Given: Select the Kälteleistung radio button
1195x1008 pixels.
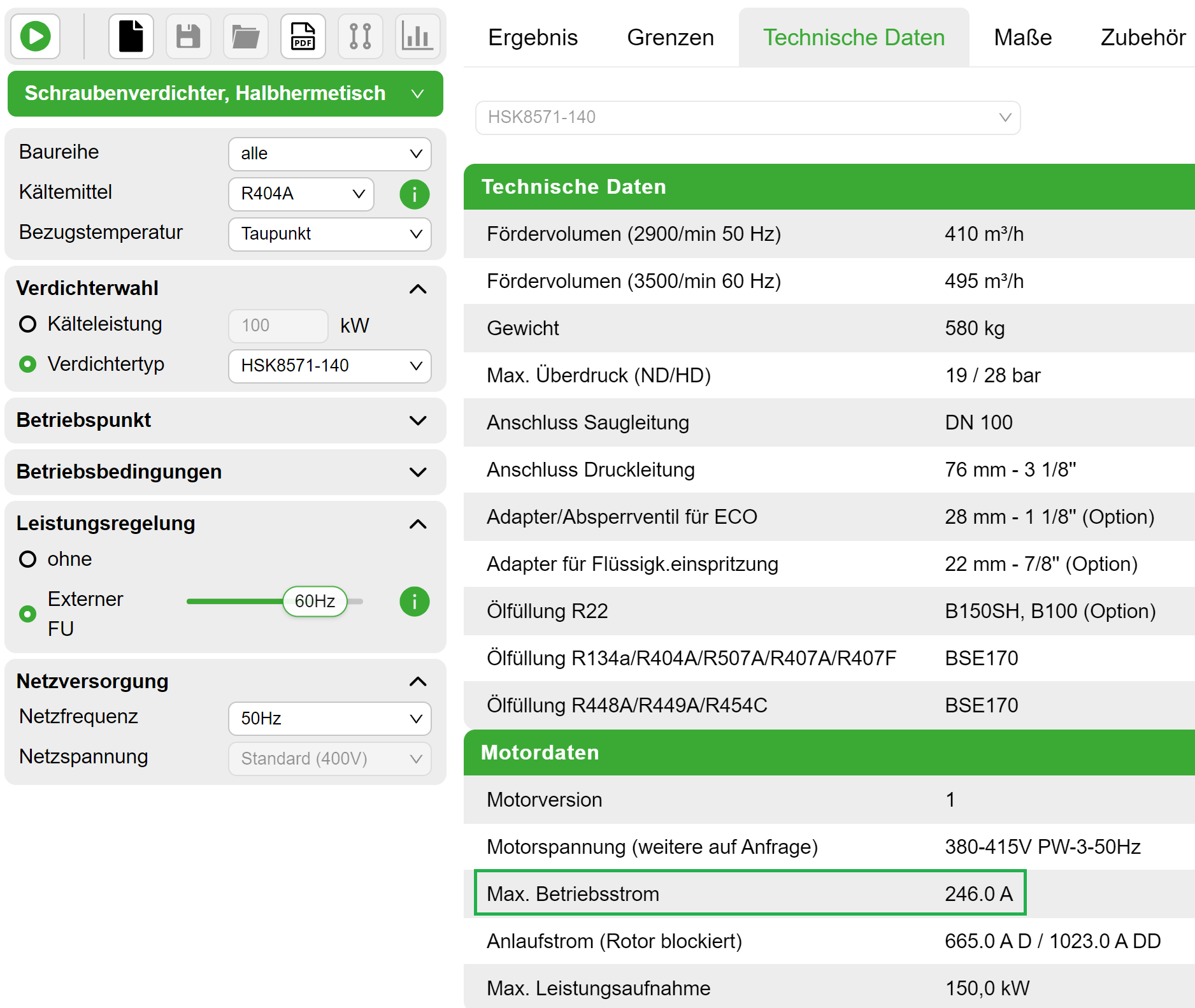Looking at the screenshot, I should click(28, 324).
